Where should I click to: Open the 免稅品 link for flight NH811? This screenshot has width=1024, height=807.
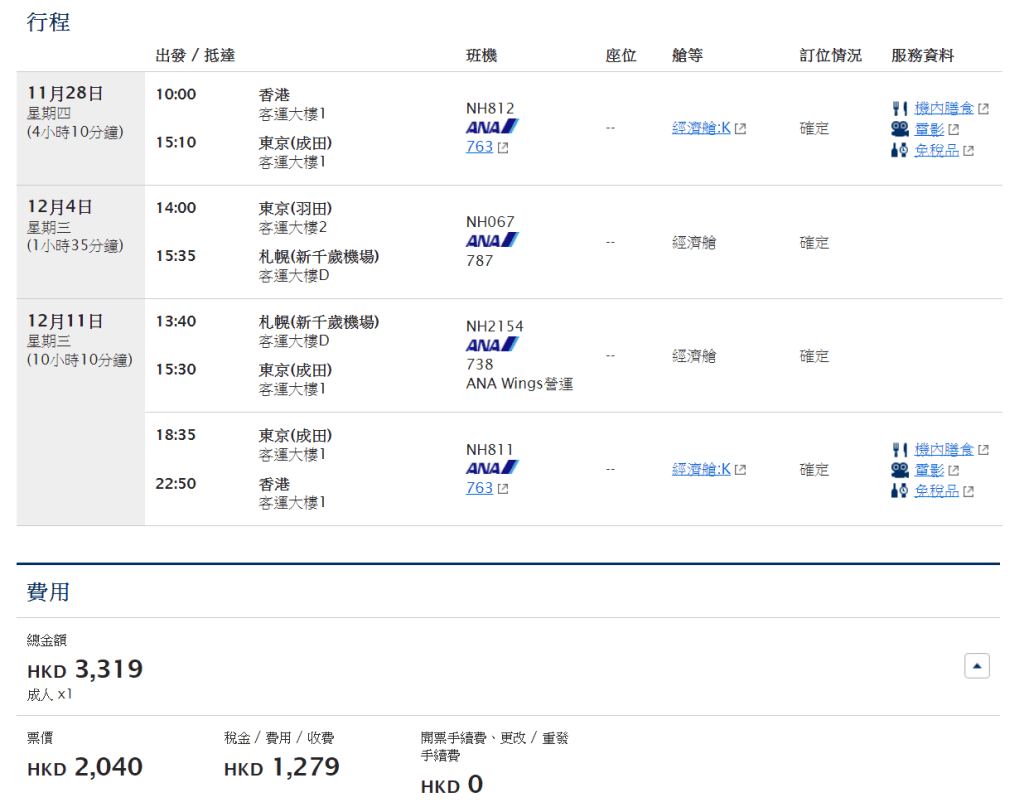click(x=936, y=491)
